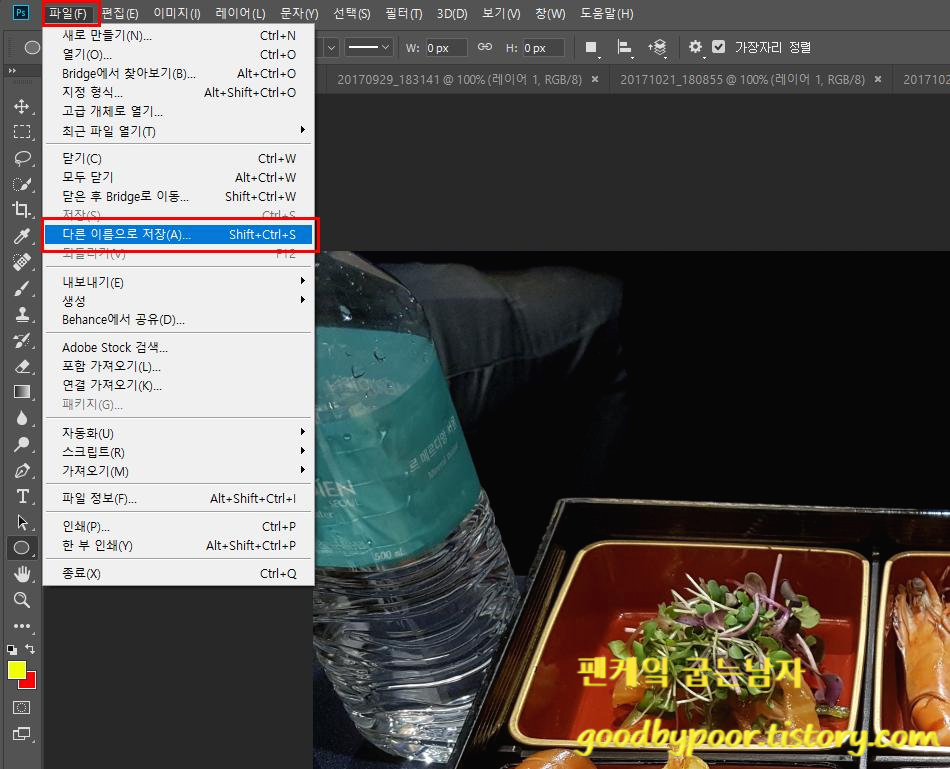Toggle the 가장자리 정렬 checkbox

coord(719,47)
